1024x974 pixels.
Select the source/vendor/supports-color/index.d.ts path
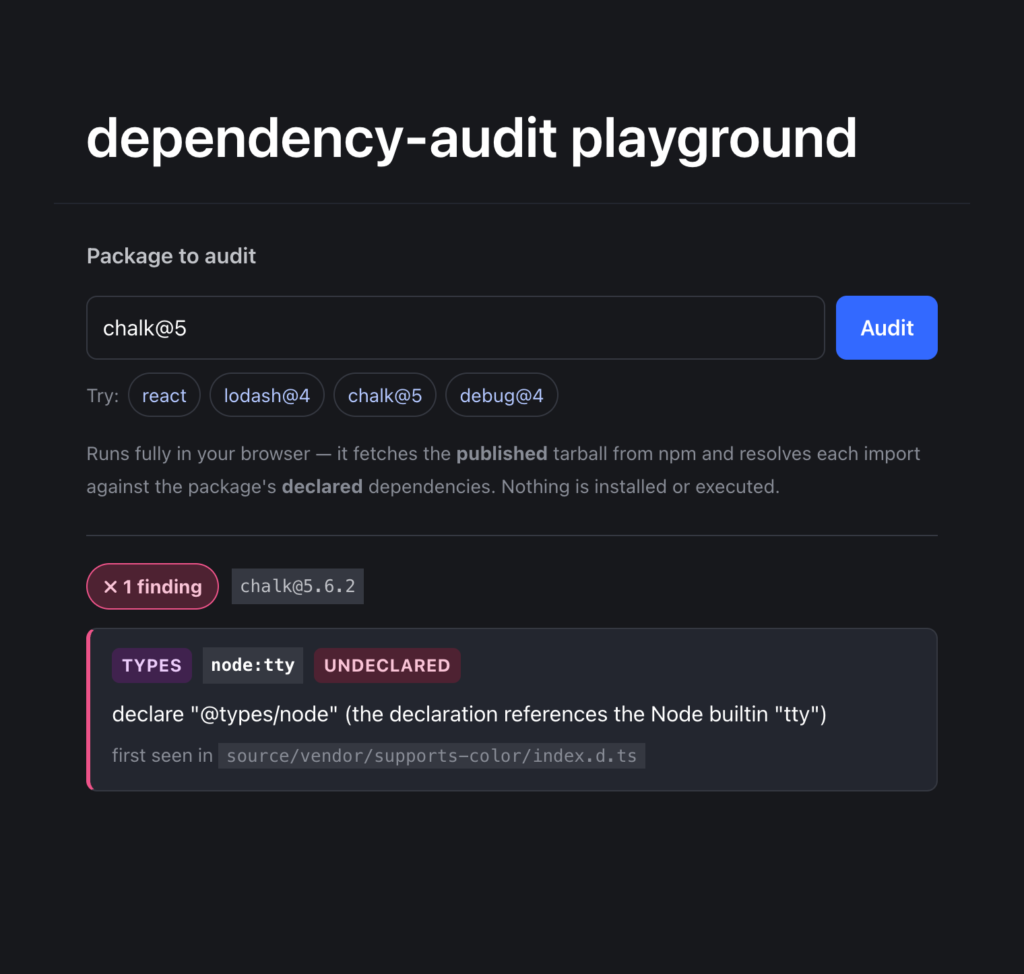coord(431,755)
